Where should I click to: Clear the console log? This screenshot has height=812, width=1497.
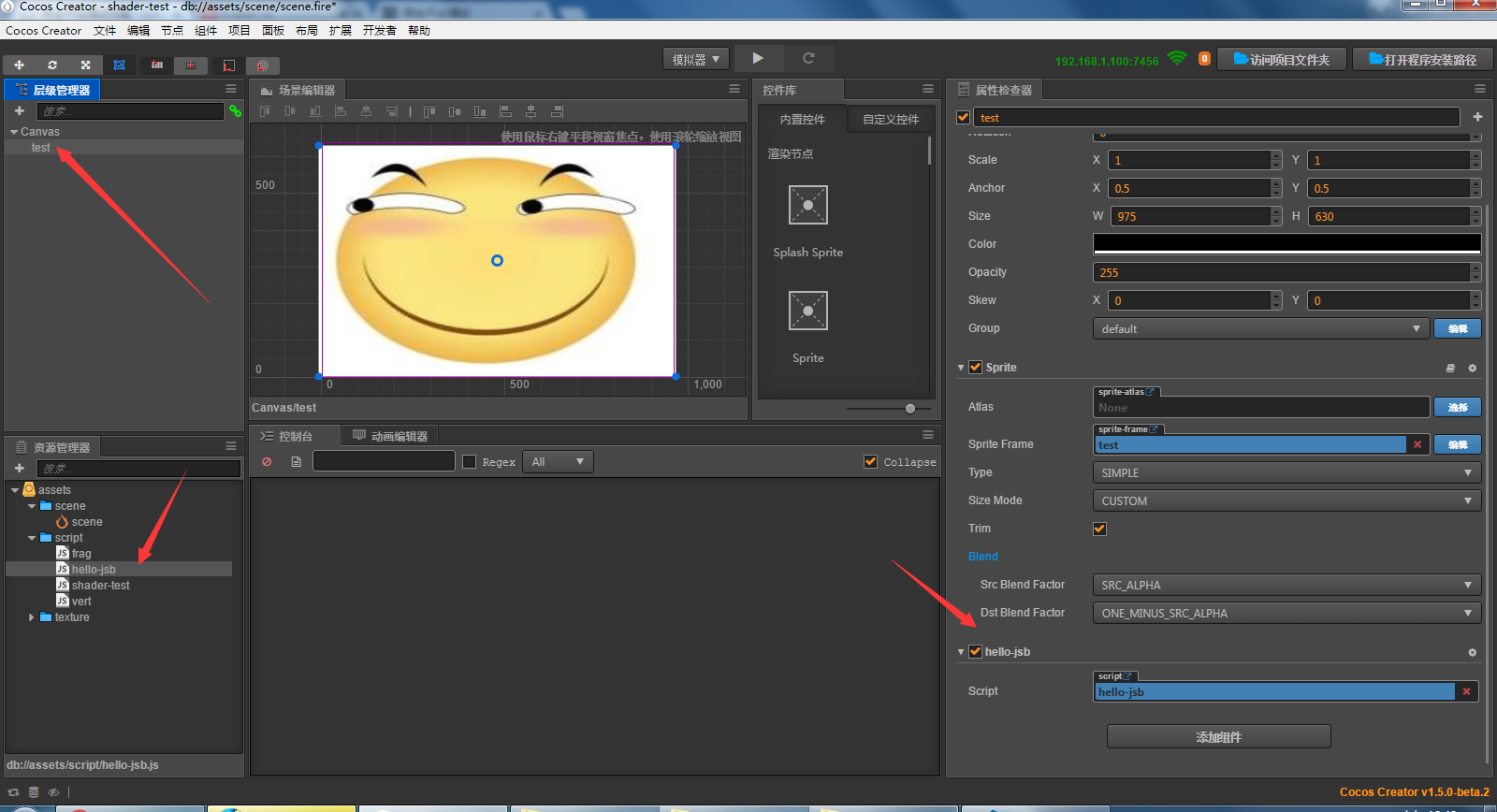[x=268, y=462]
